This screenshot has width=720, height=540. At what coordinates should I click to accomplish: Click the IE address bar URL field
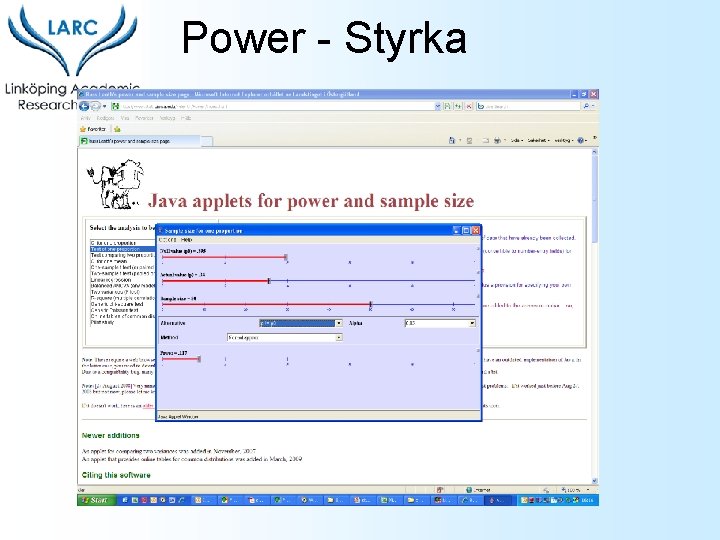click(x=276, y=106)
